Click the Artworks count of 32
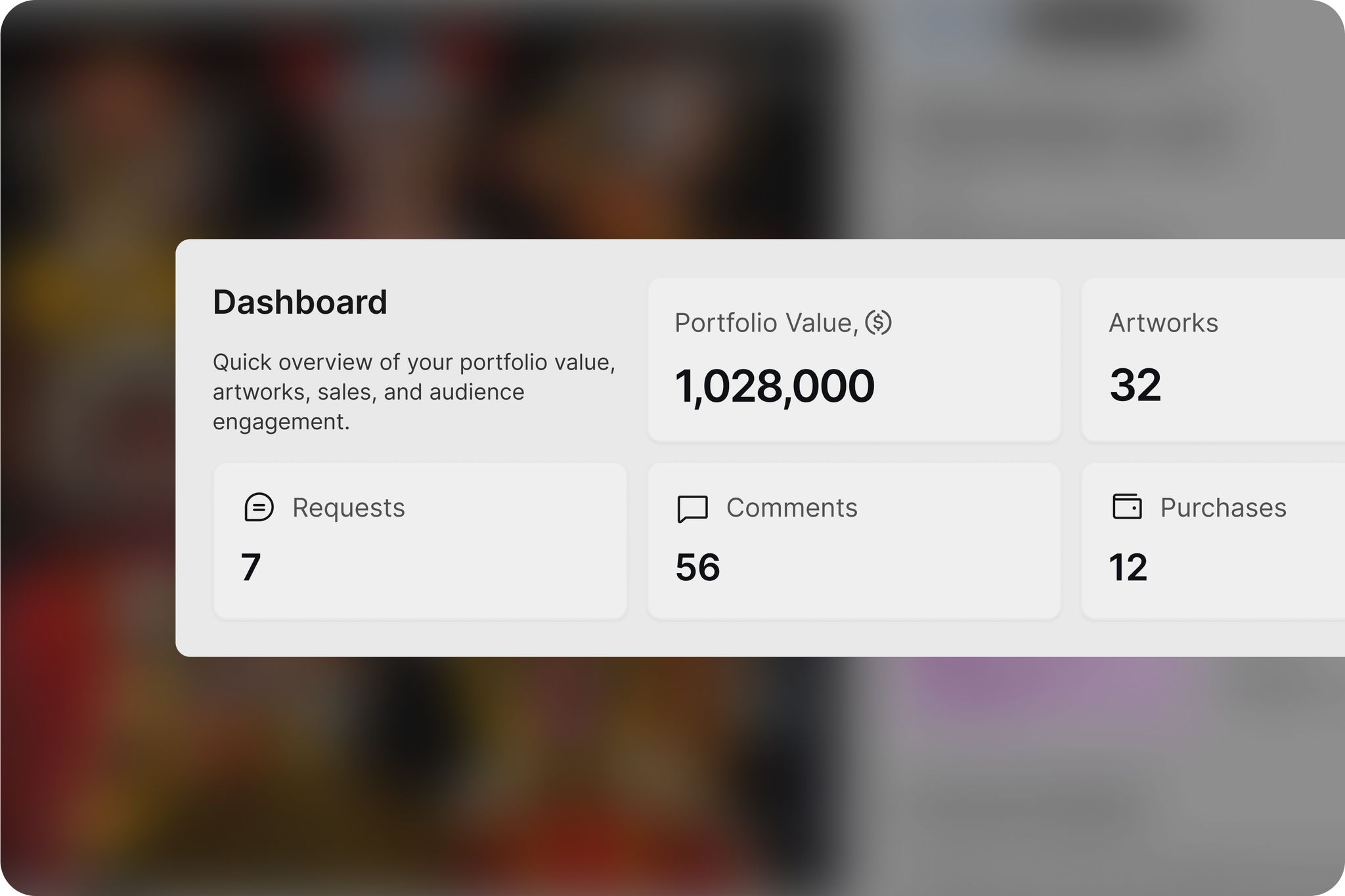 pos(1135,385)
